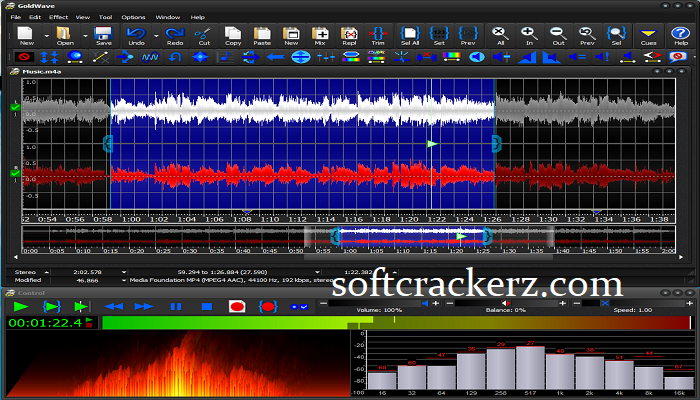Viewport: 700px width, 400px height.
Task: Paste the clipboard audio
Action: (x=262, y=36)
